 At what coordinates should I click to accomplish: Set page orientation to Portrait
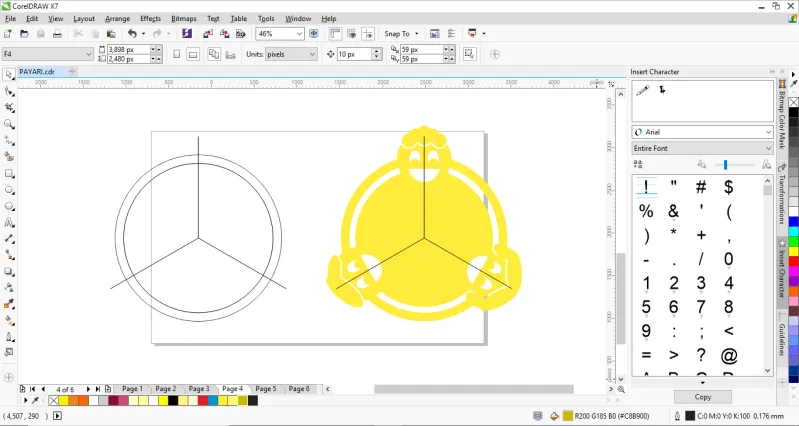(x=176, y=54)
